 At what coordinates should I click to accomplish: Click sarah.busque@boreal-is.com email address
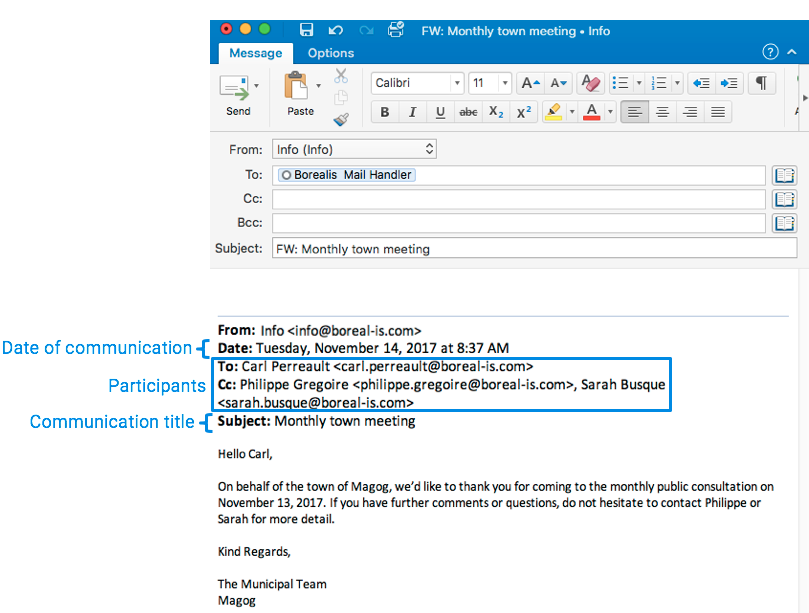coord(316,402)
